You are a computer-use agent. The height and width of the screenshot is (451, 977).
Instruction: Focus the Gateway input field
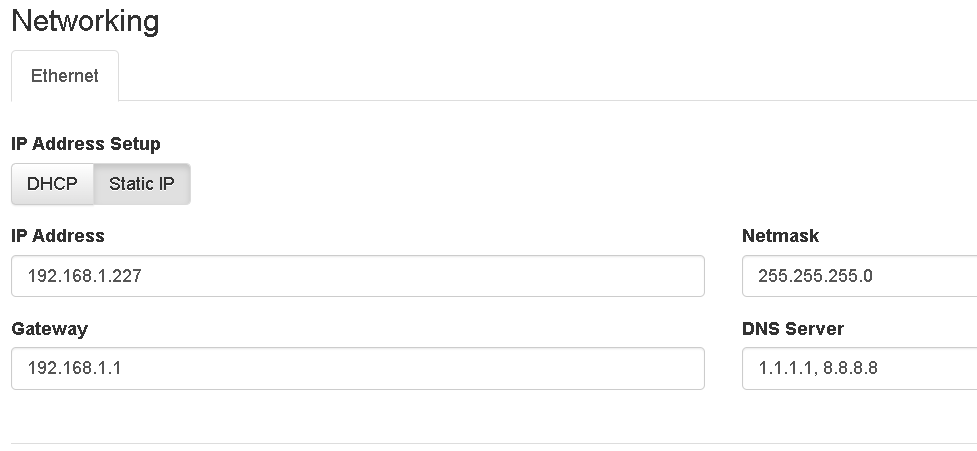click(x=358, y=368)
